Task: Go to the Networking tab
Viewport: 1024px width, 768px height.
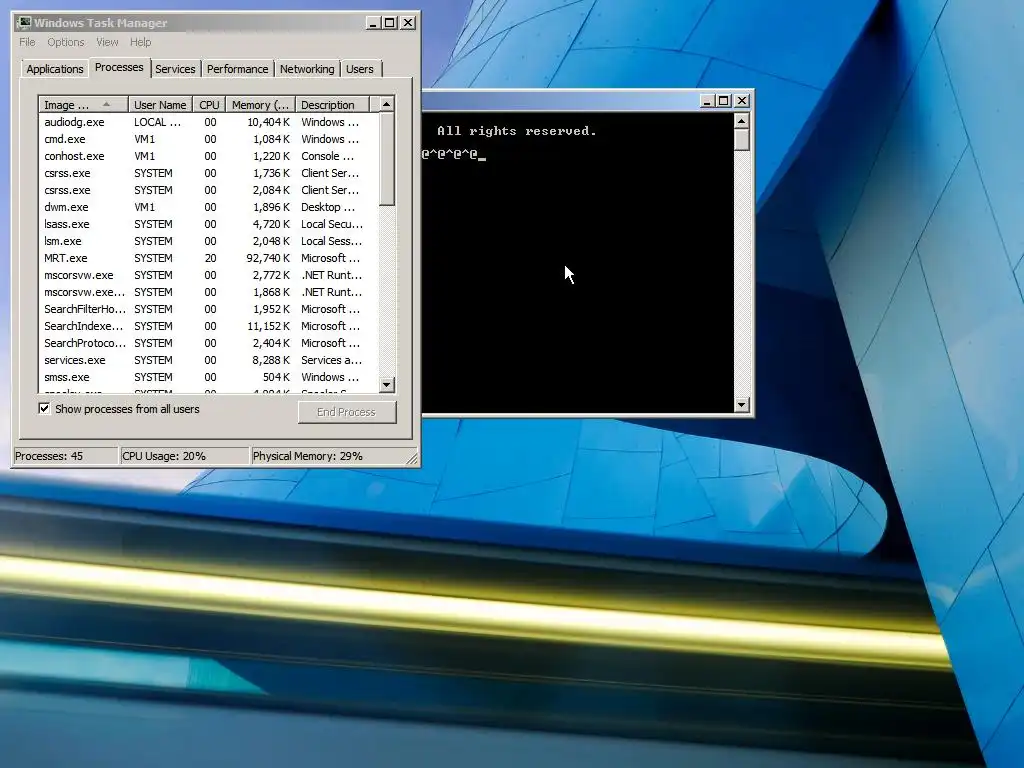Action: point(307,69)
